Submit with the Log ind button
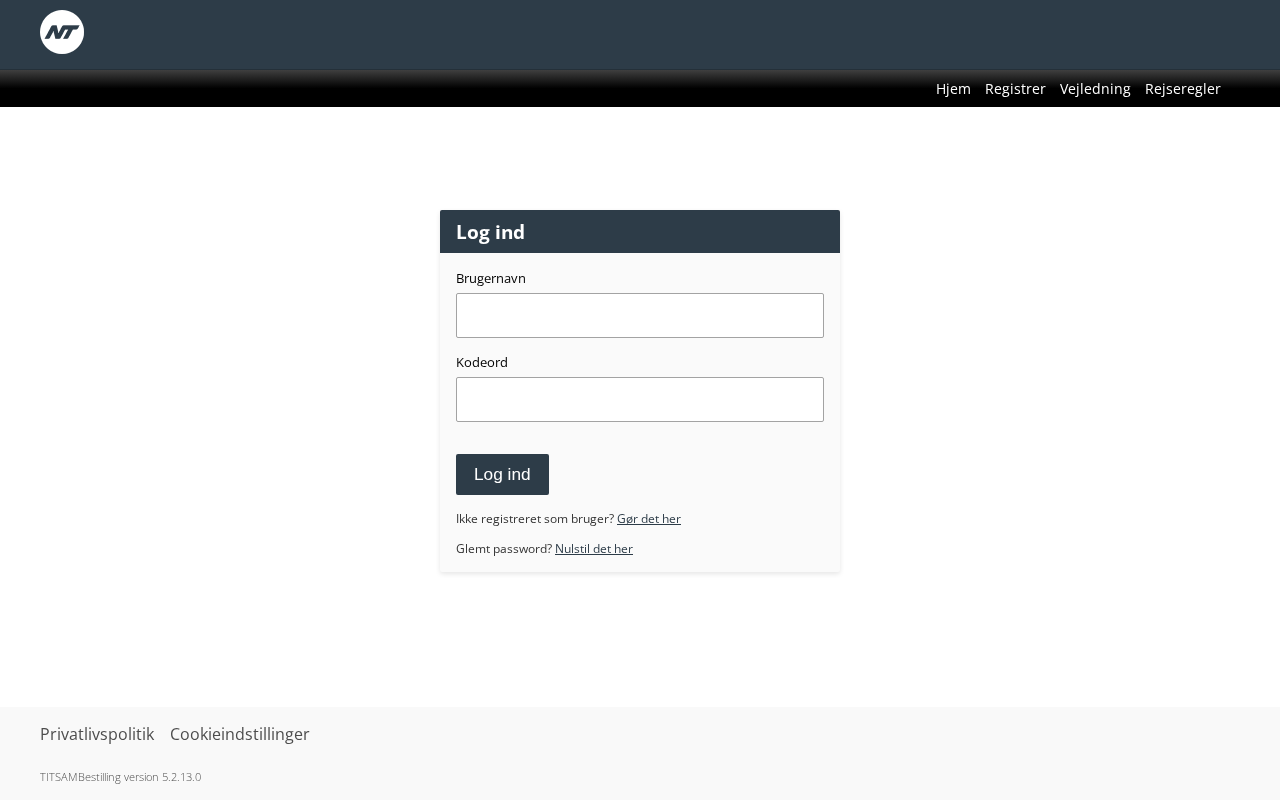1280x800 pixels. (502, 474)
